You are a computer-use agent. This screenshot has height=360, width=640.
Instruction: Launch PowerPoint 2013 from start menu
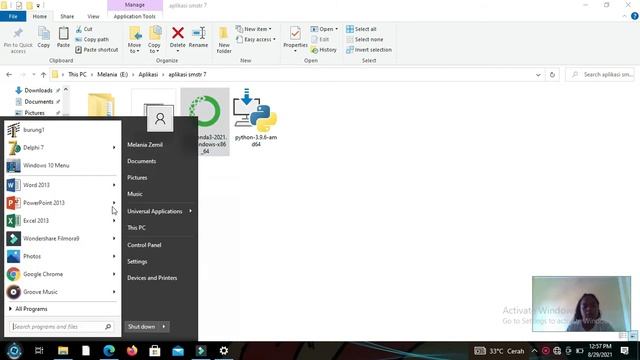click(62, 203)
